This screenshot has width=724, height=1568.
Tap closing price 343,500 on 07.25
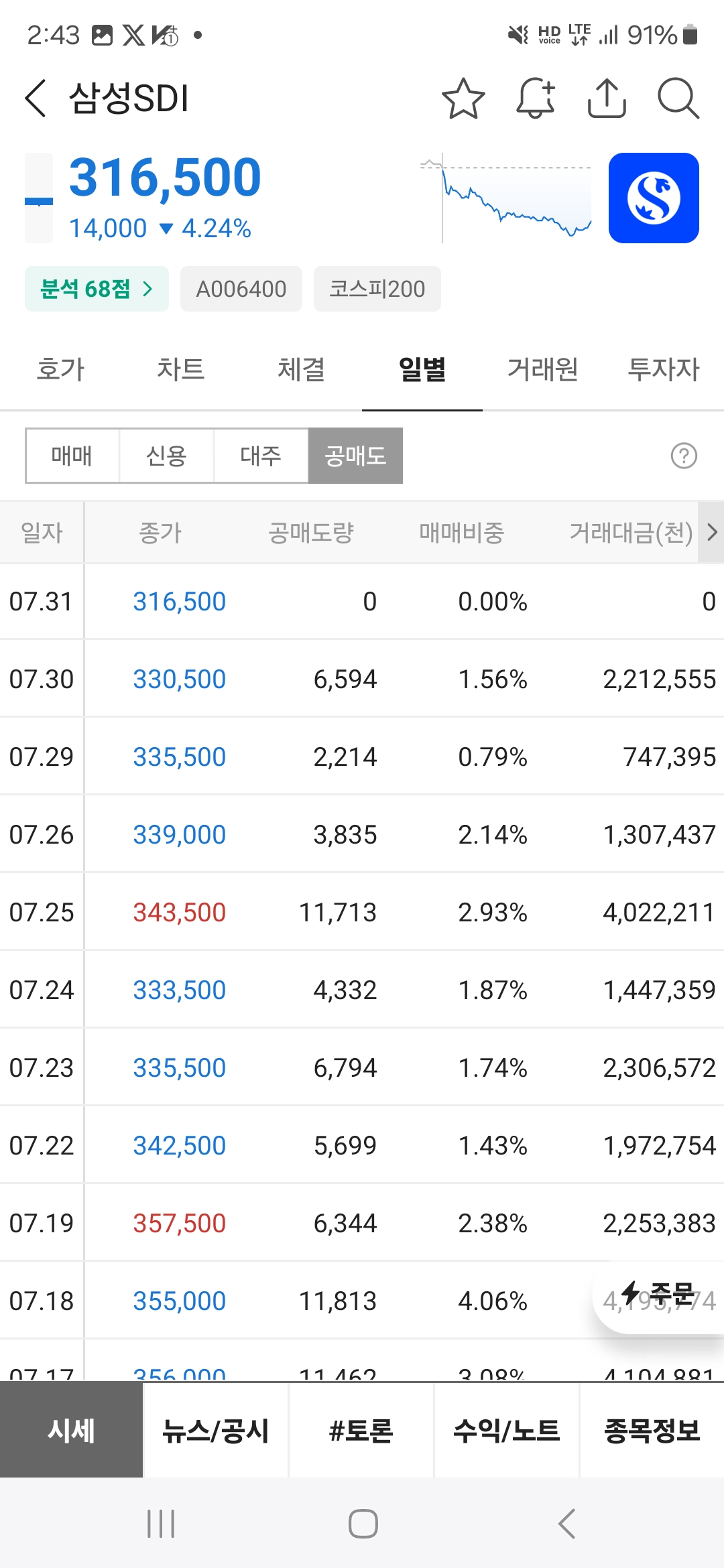coord(180,912)
